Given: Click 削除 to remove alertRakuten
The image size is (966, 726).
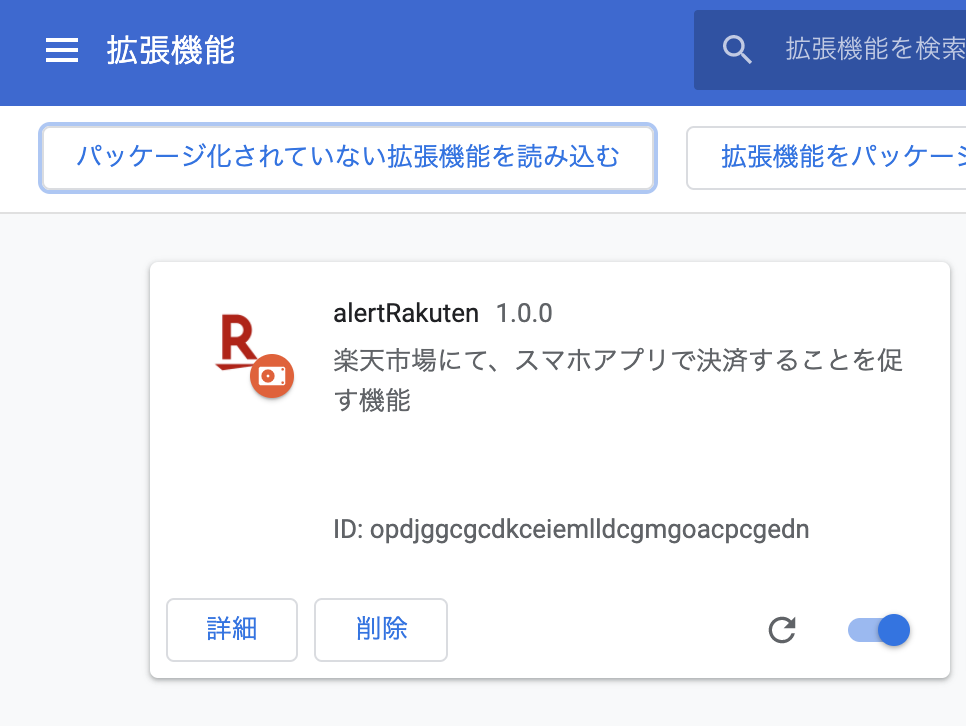Looking at the screenshot, I should (381, 629).
